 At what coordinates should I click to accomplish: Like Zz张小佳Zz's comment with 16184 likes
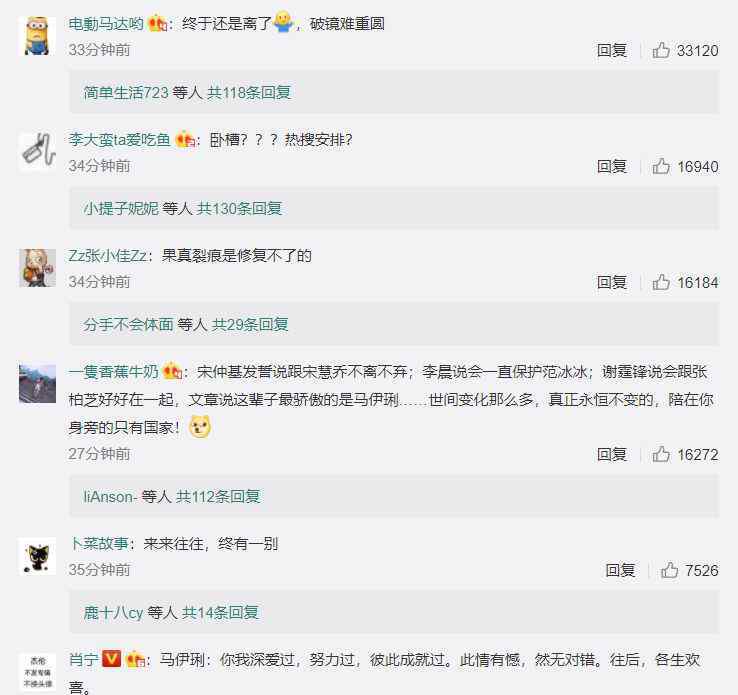click(x=661, y=282)
